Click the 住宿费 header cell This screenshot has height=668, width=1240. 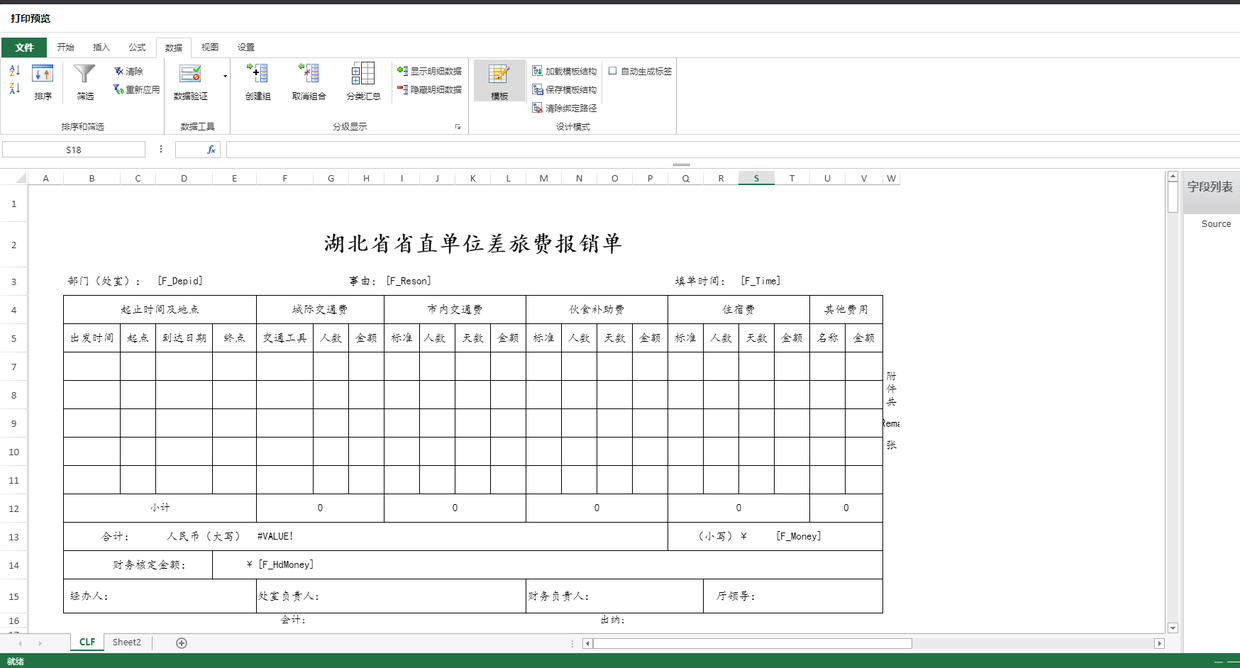[739, 309]
